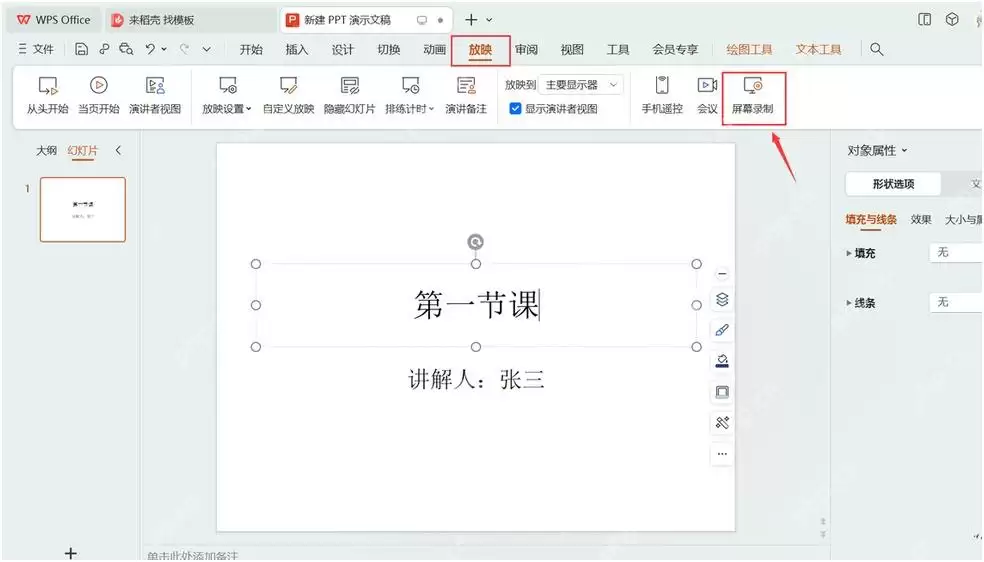Click the shape outline icon on floating toolbar
984x562 pixels.
point(722,392)
